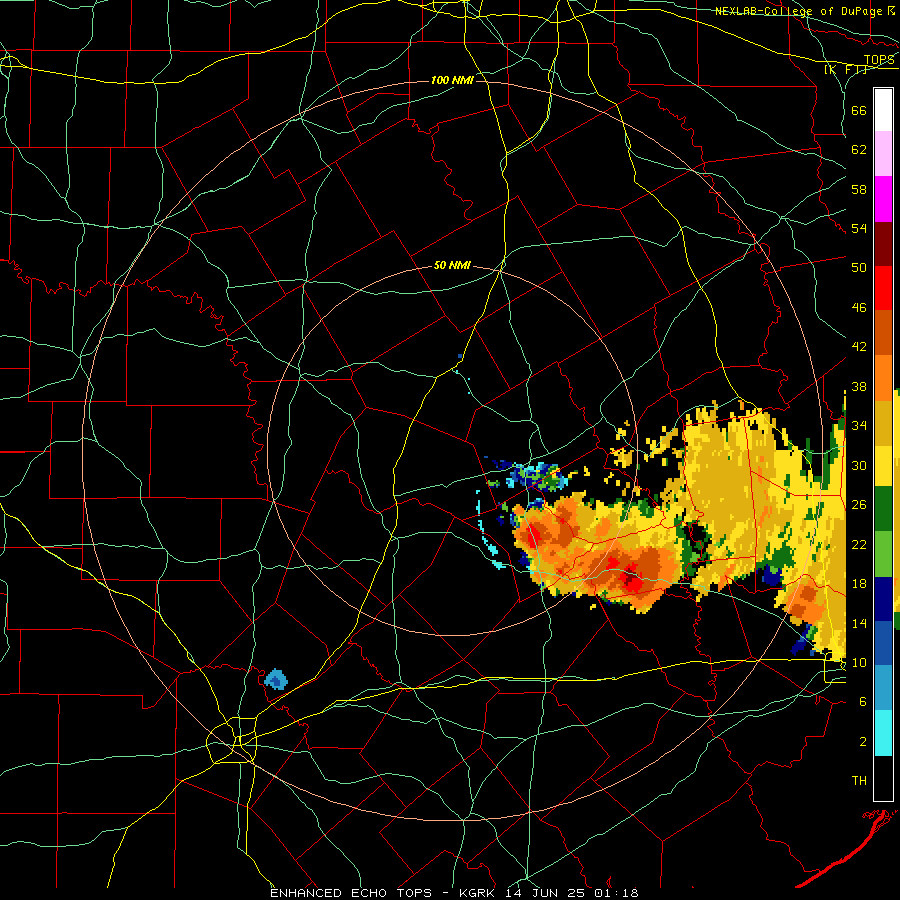Click the 'TOPS' legend title

click(879, 59)
